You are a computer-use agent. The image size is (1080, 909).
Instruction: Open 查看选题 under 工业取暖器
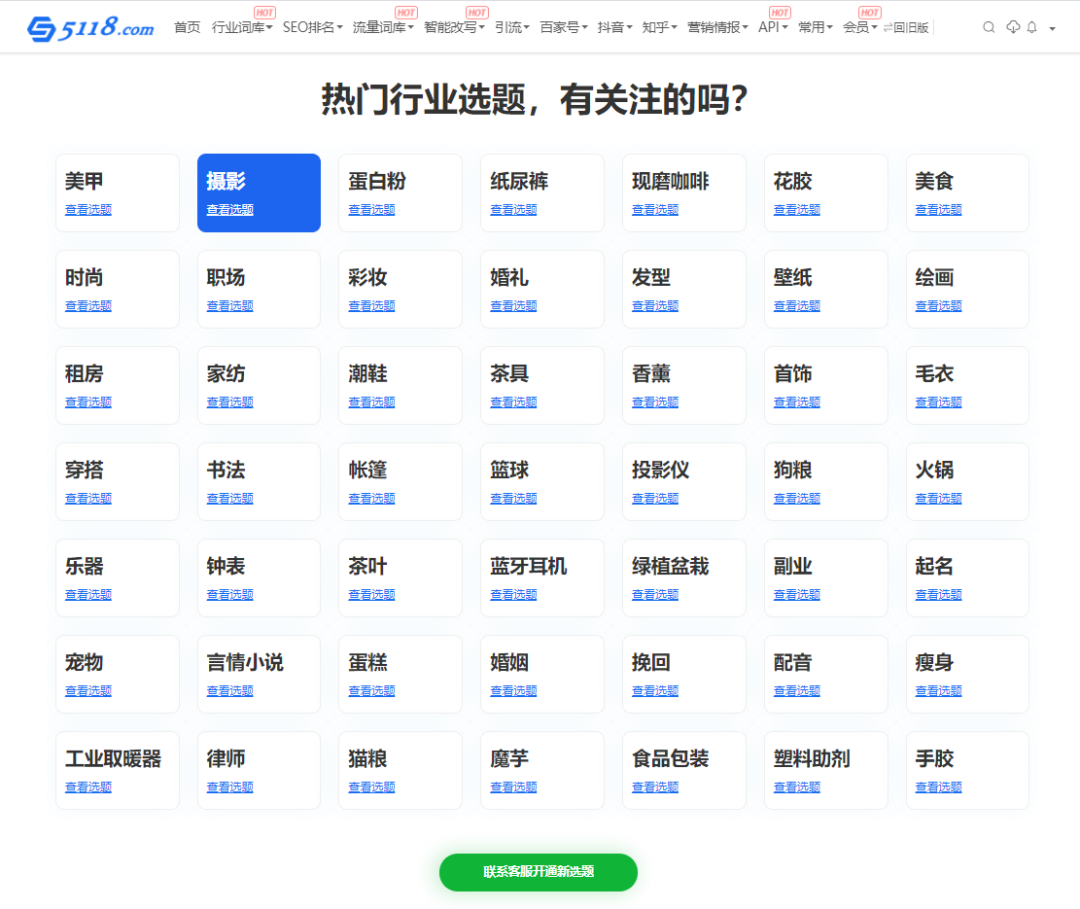pos(88,787)
